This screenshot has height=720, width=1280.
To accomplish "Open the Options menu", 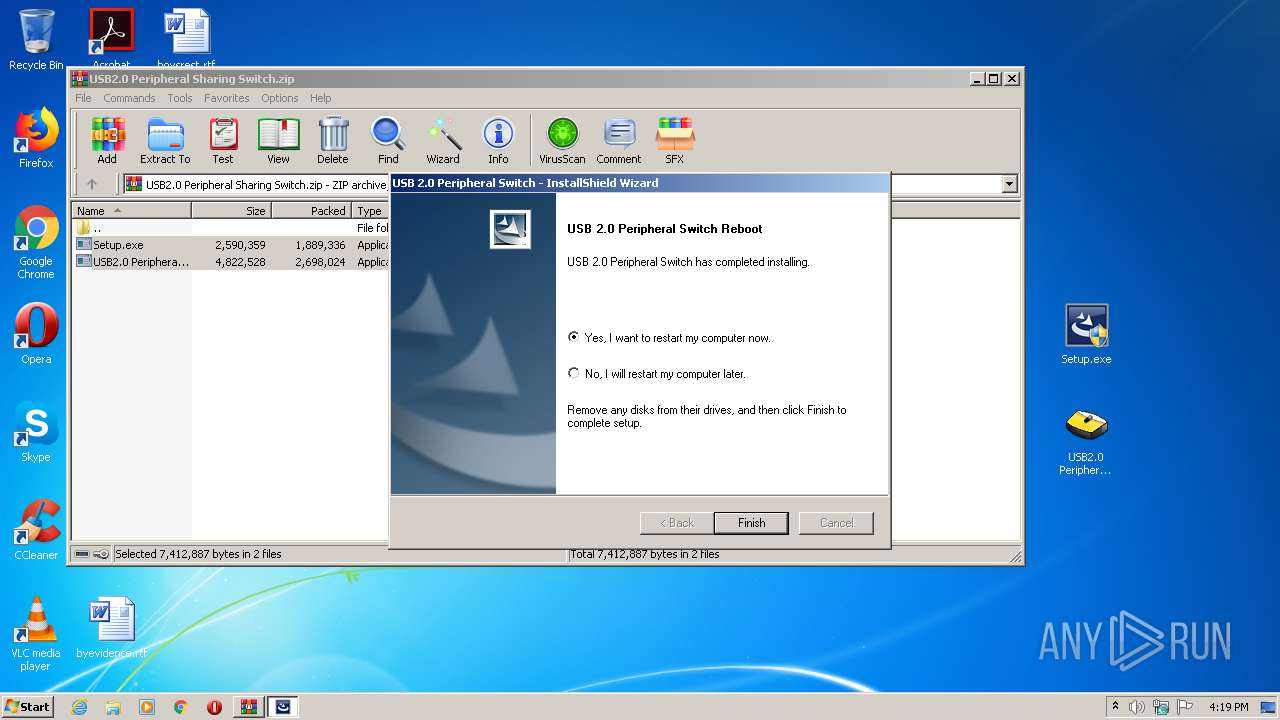I will click(280, 98).
